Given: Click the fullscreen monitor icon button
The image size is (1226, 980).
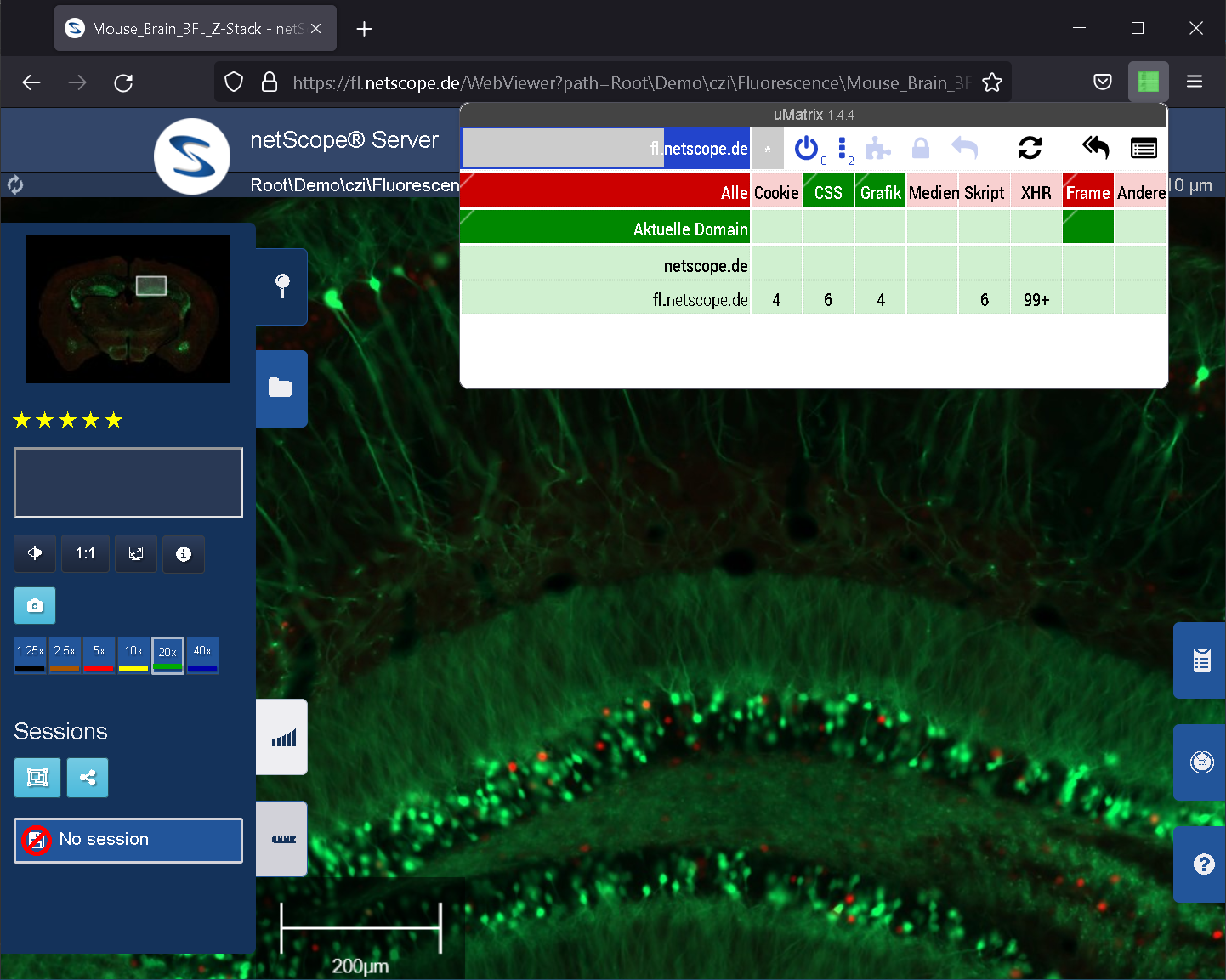Looking at the screenshot, I should pos(136,554).
